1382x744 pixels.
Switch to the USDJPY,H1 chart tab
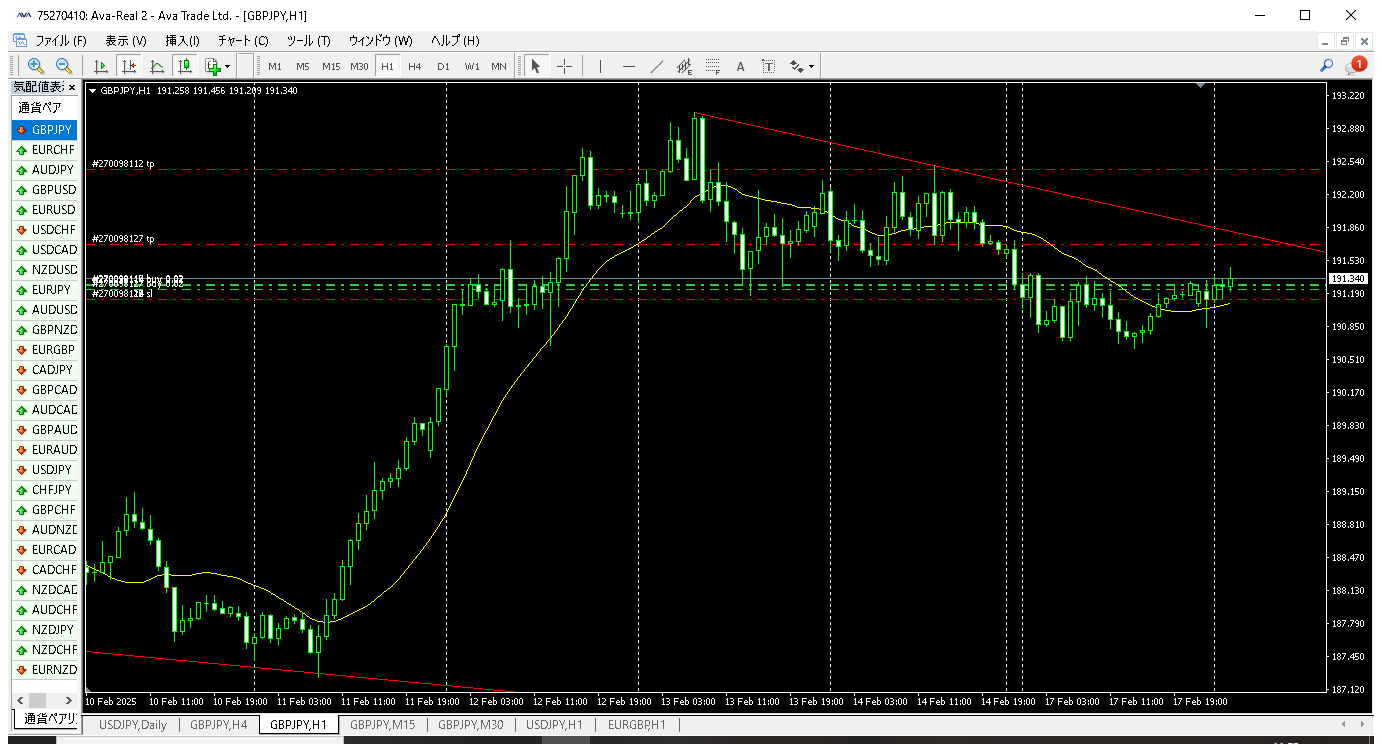click(555, 724)
